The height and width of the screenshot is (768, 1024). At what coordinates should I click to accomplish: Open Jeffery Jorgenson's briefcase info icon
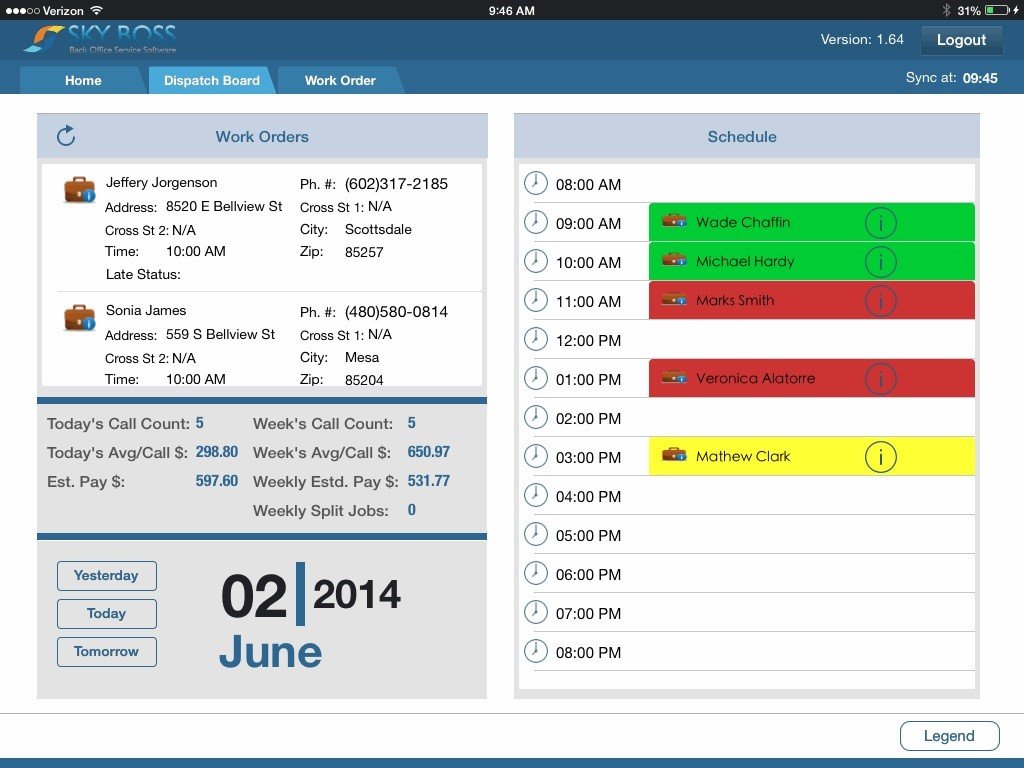(x=80, y=189)
